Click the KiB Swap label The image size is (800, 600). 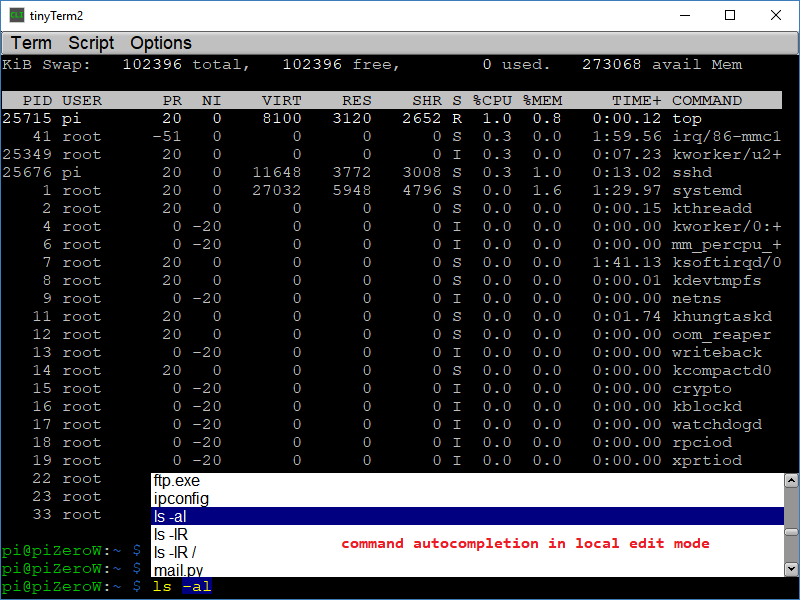46,64
